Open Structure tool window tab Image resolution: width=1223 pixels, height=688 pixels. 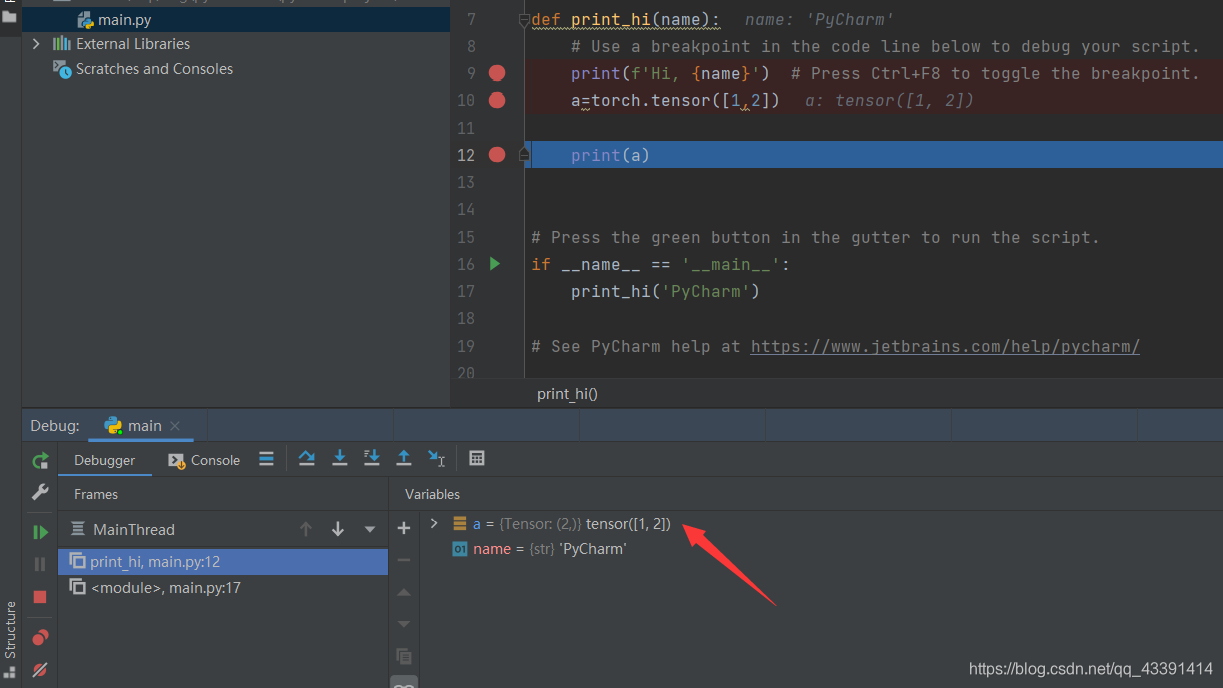tap(10, 642)
